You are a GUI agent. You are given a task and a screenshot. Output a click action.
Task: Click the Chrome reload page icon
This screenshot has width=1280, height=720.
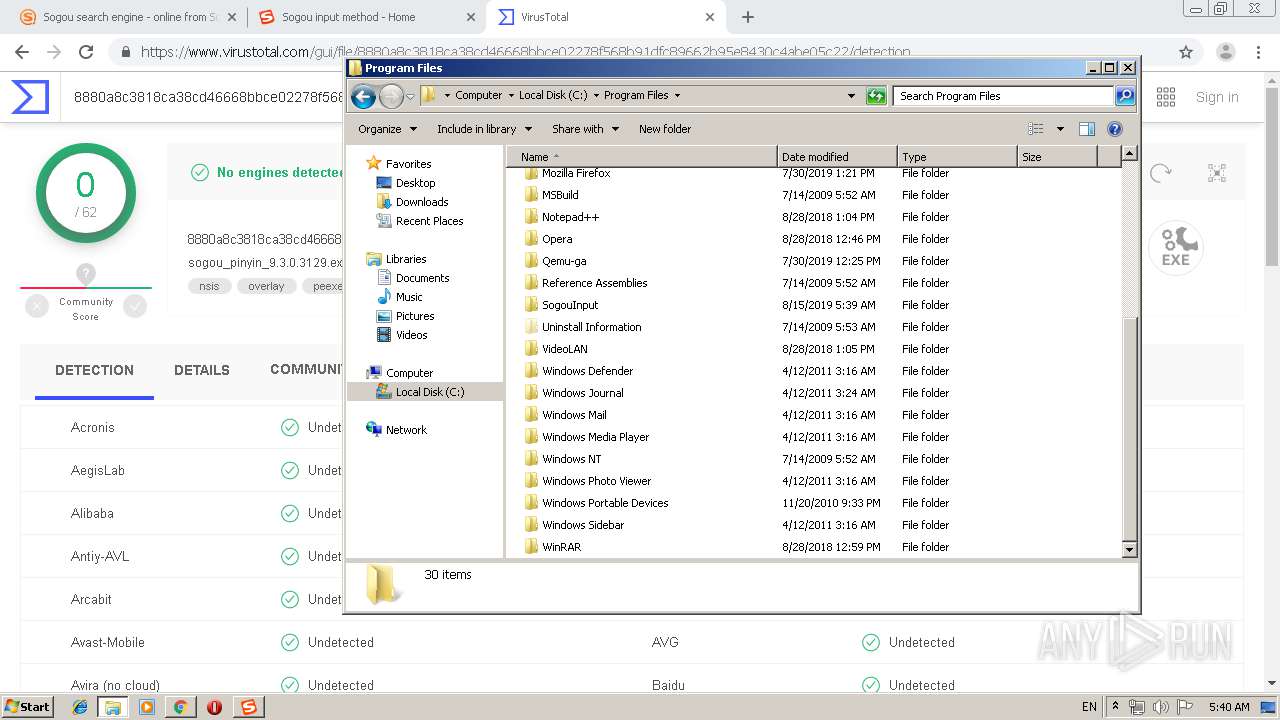(86, 52)
